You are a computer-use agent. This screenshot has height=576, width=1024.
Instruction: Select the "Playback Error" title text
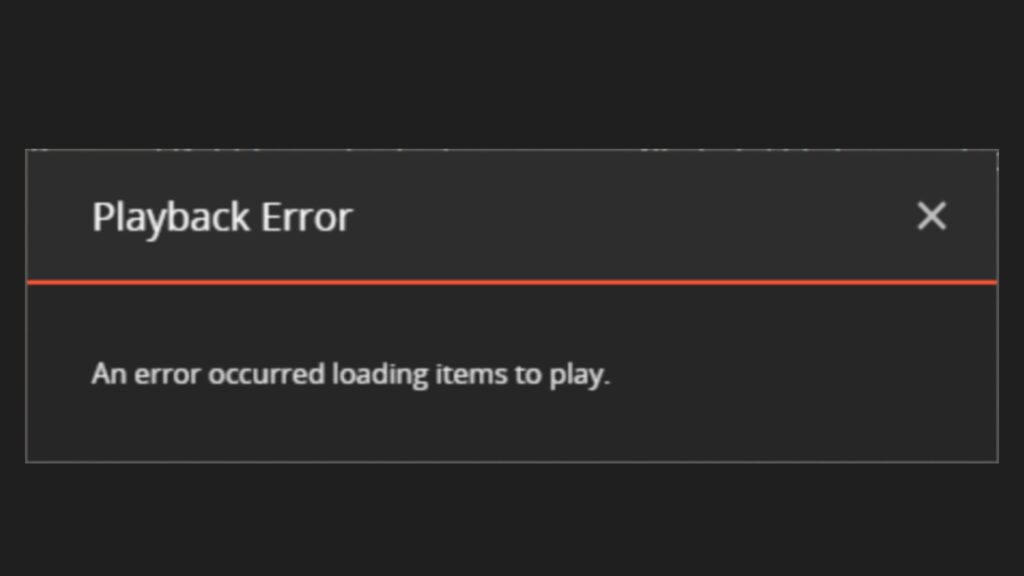tap(222, 217)
